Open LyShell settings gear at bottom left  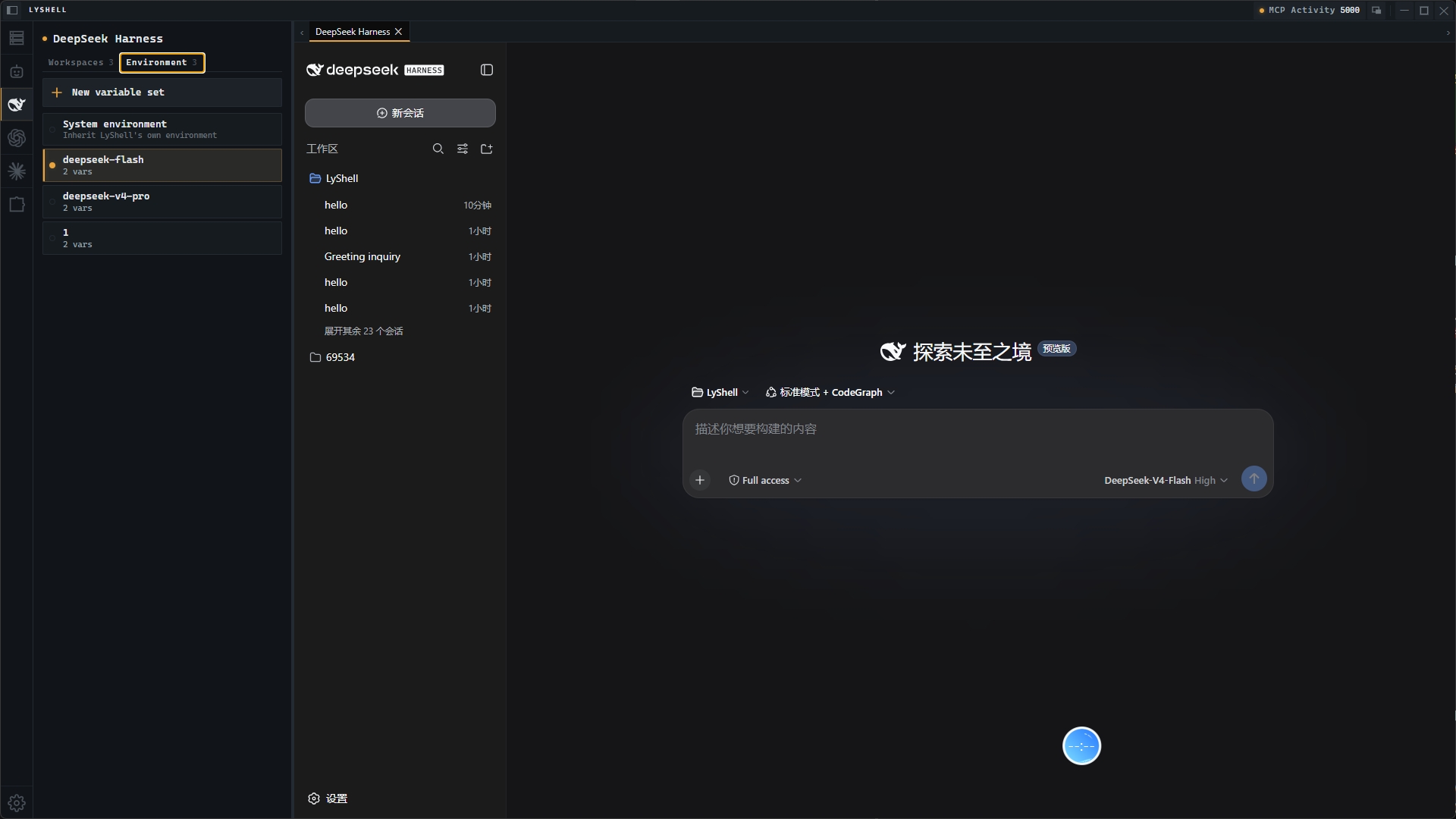[x=17, y=802]
